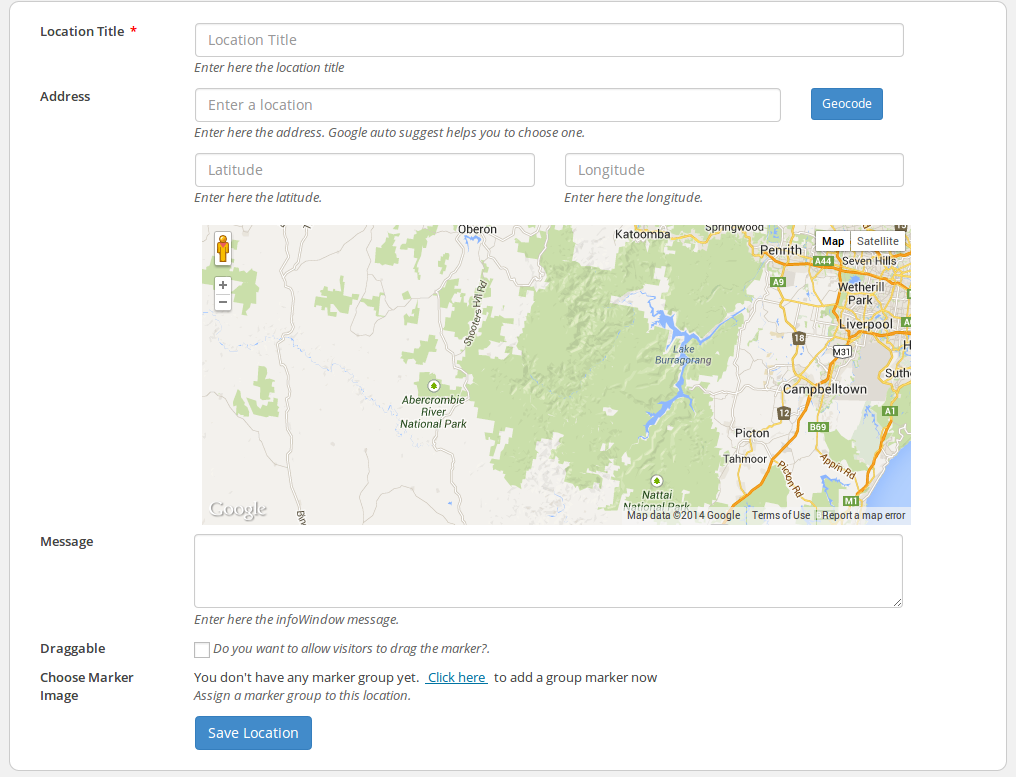Click the Appin Rd label on map

[837, 466]
